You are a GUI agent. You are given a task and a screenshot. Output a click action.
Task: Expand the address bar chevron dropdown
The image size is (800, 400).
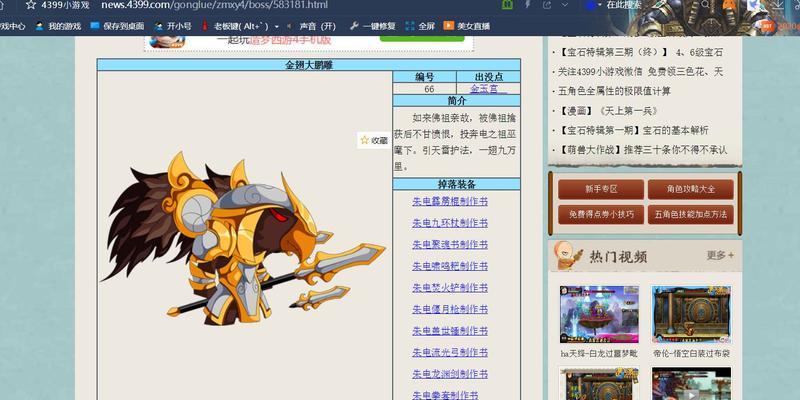pos(565,5)
